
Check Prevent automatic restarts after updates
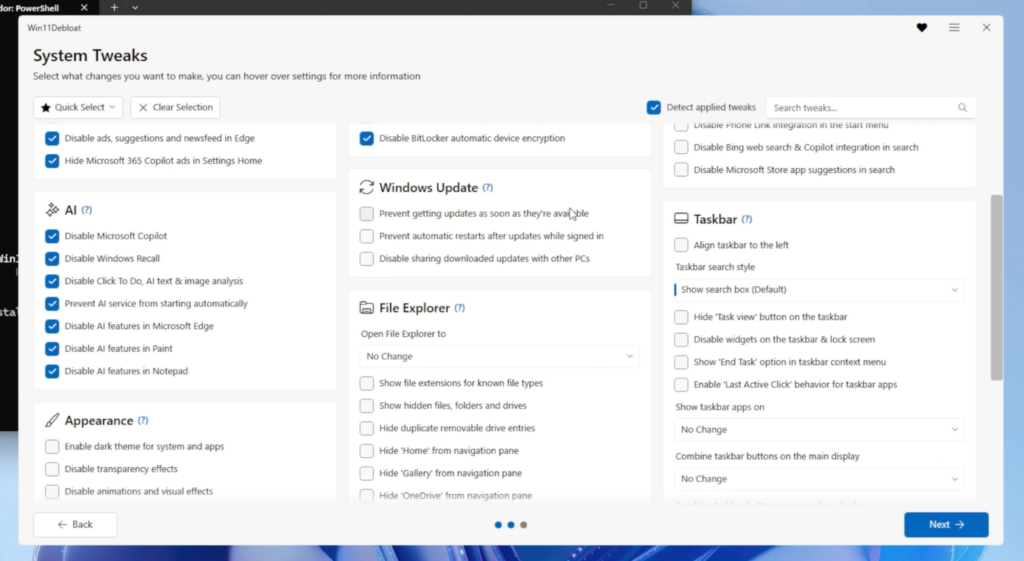367,236
